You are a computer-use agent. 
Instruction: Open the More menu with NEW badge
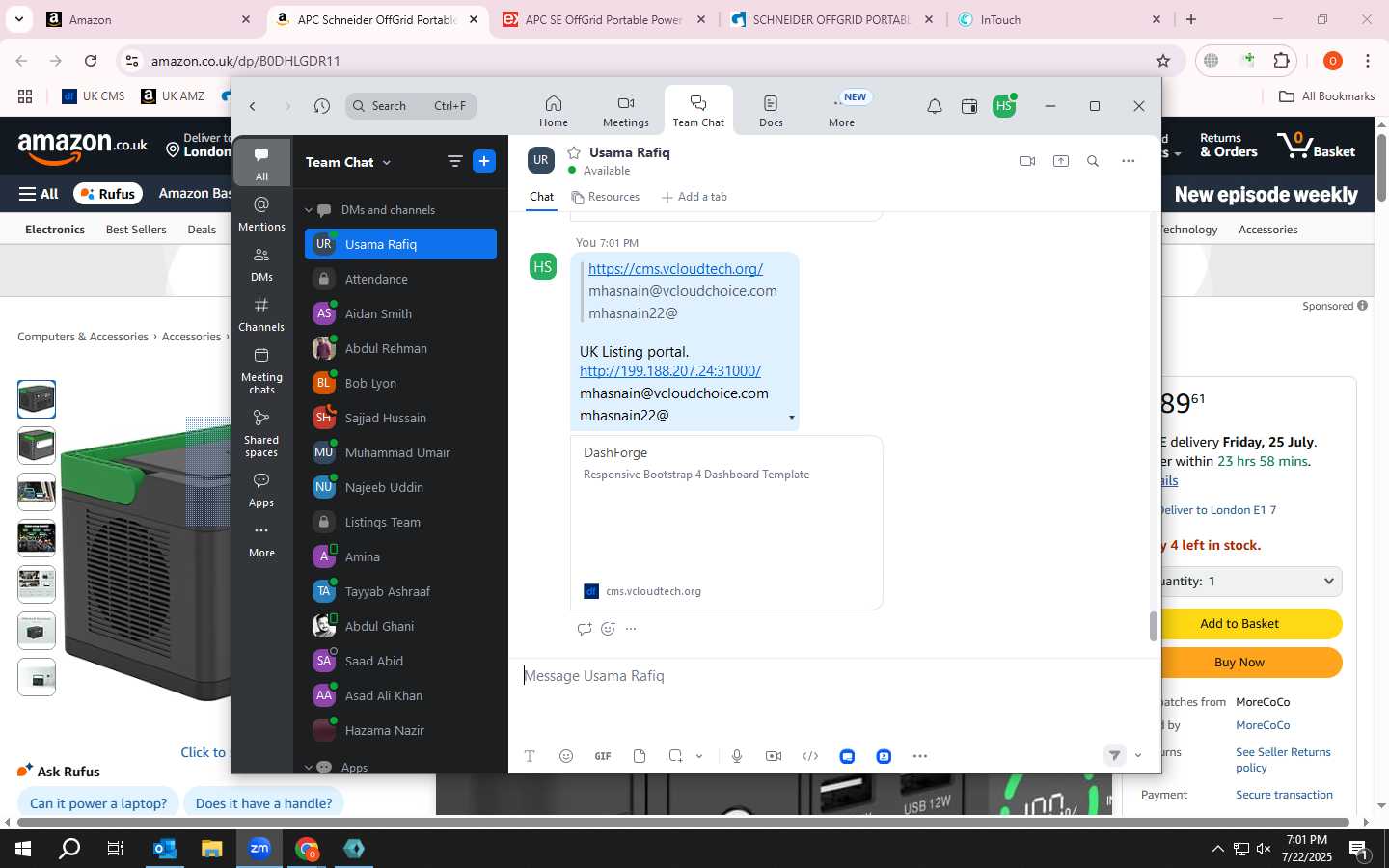(x=842, y=110)
